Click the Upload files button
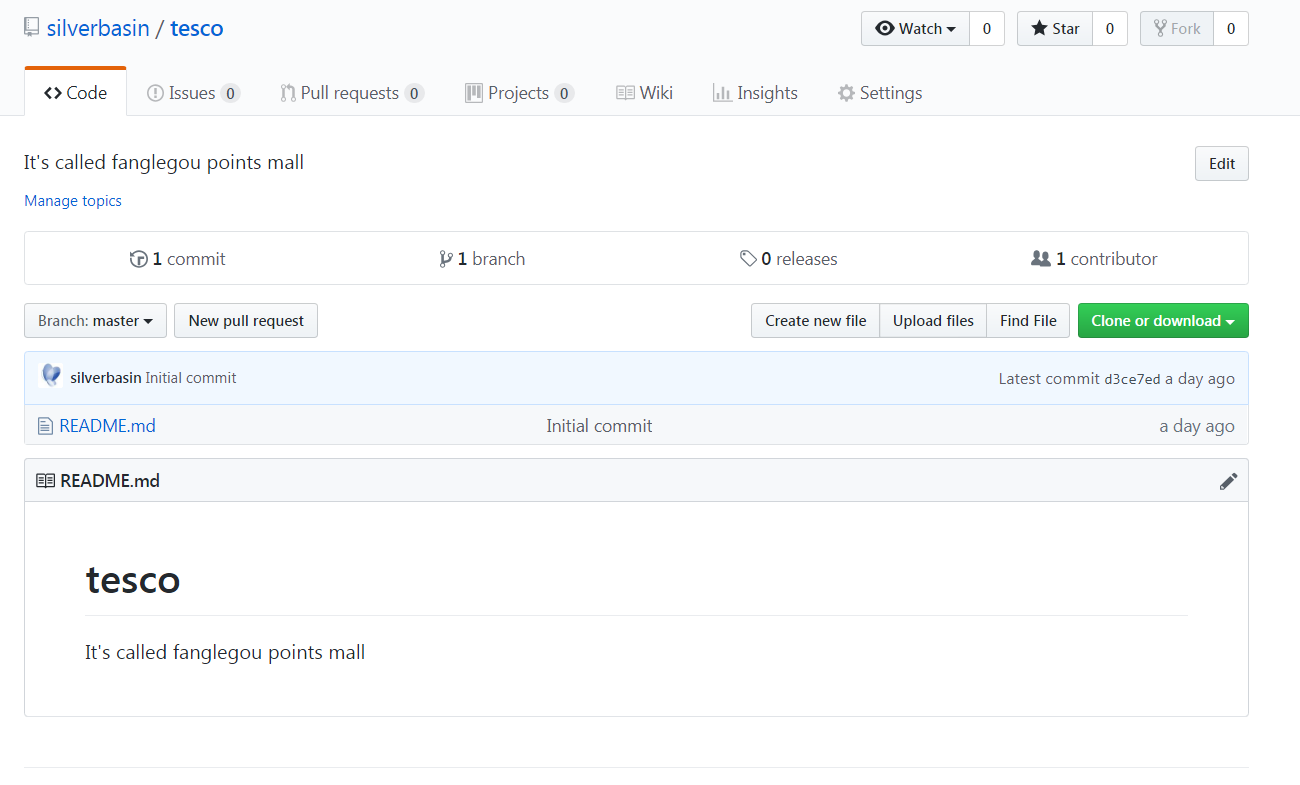Viewport: 1300px width, 785px height. (933, 321)
